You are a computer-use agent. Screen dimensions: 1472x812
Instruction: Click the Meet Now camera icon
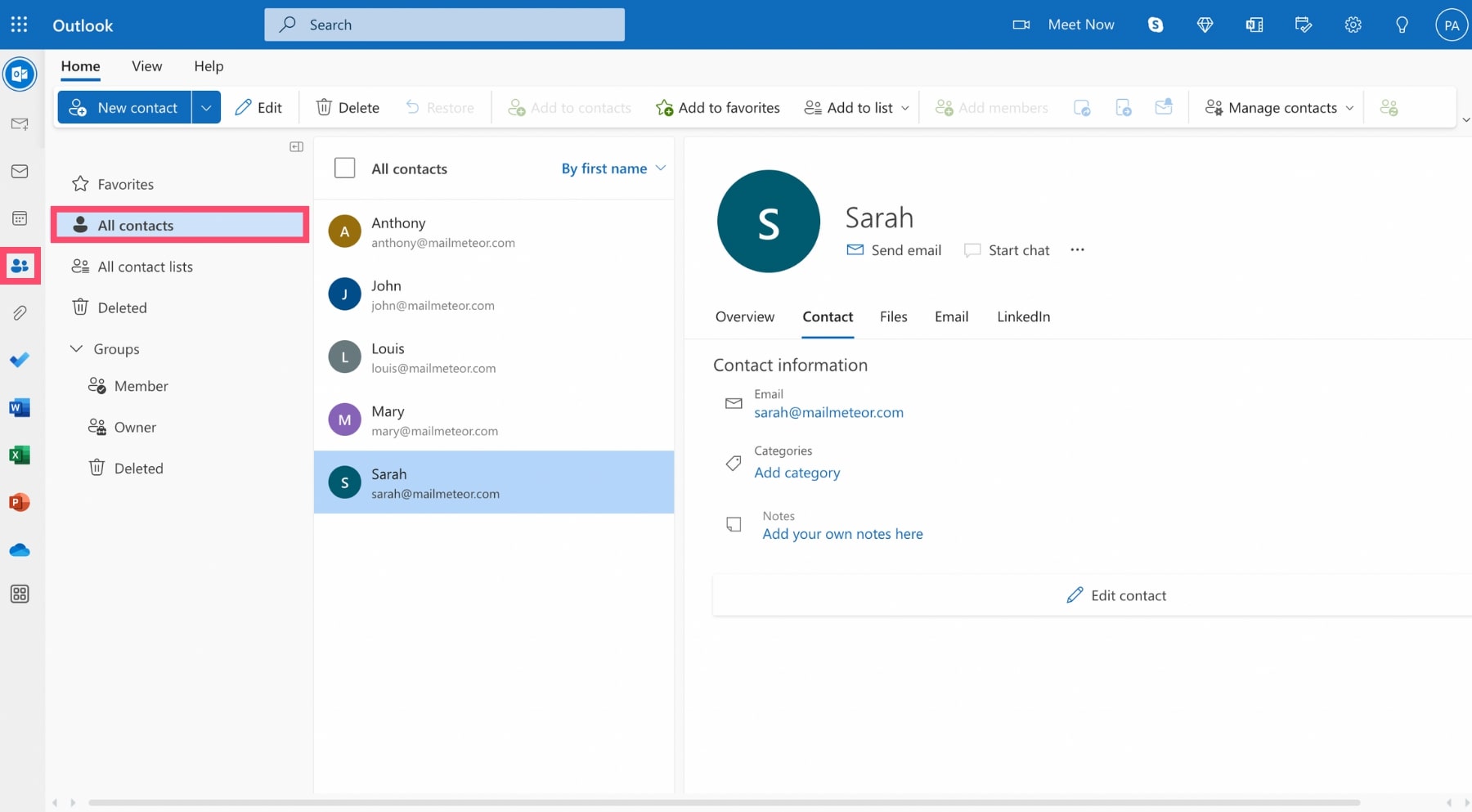(x=1021, y=25)
